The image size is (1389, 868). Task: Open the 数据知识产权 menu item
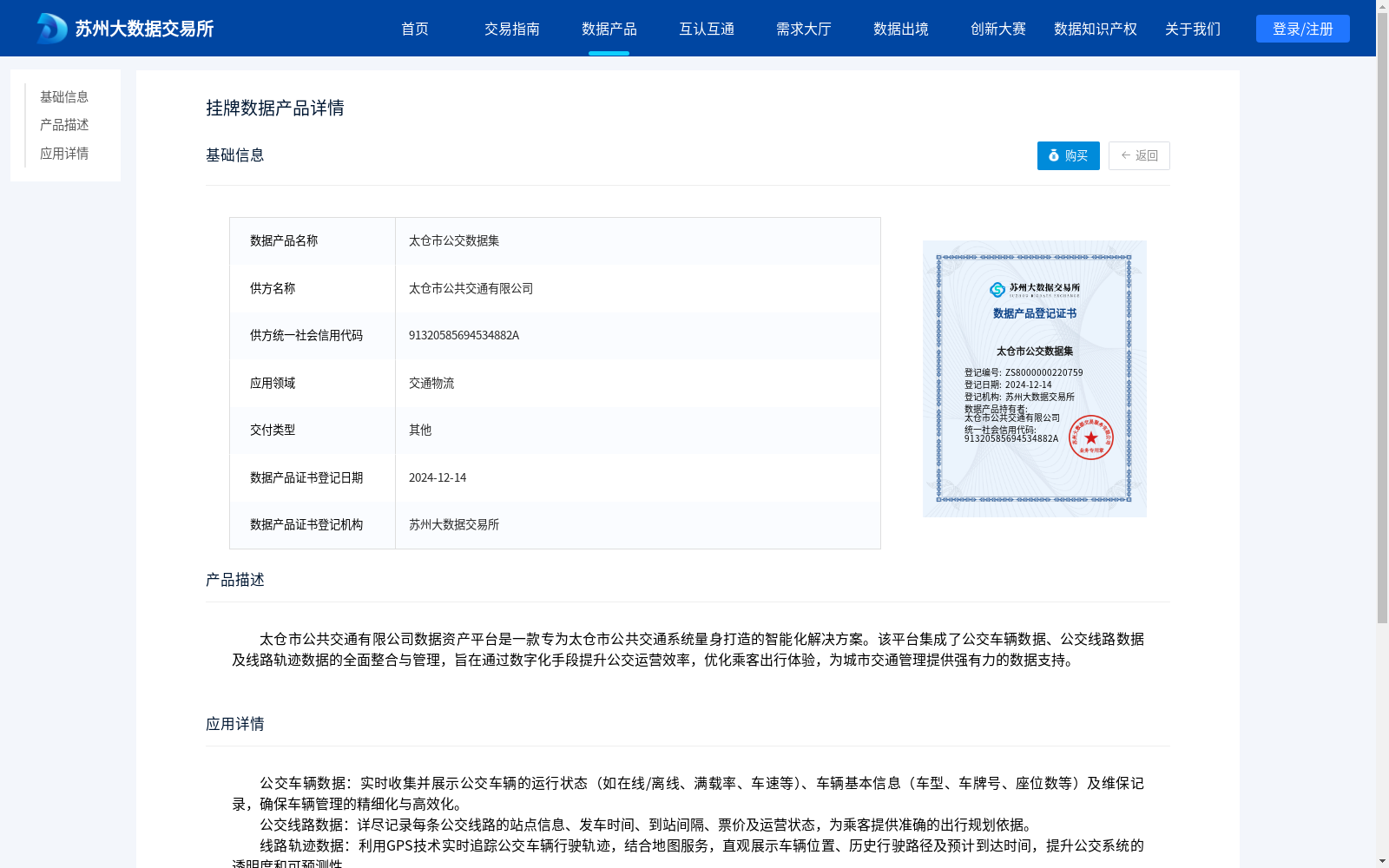point(1096,29)
